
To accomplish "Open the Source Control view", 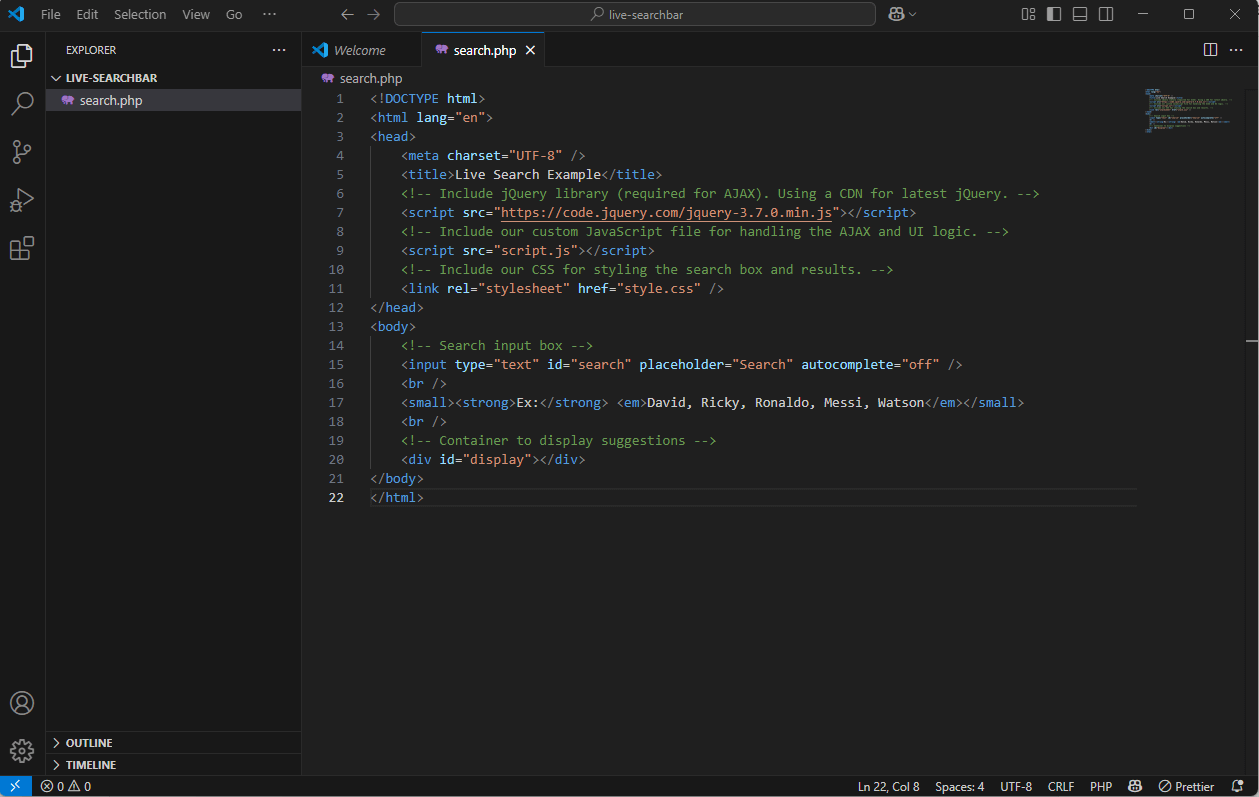I will (22, 151).
